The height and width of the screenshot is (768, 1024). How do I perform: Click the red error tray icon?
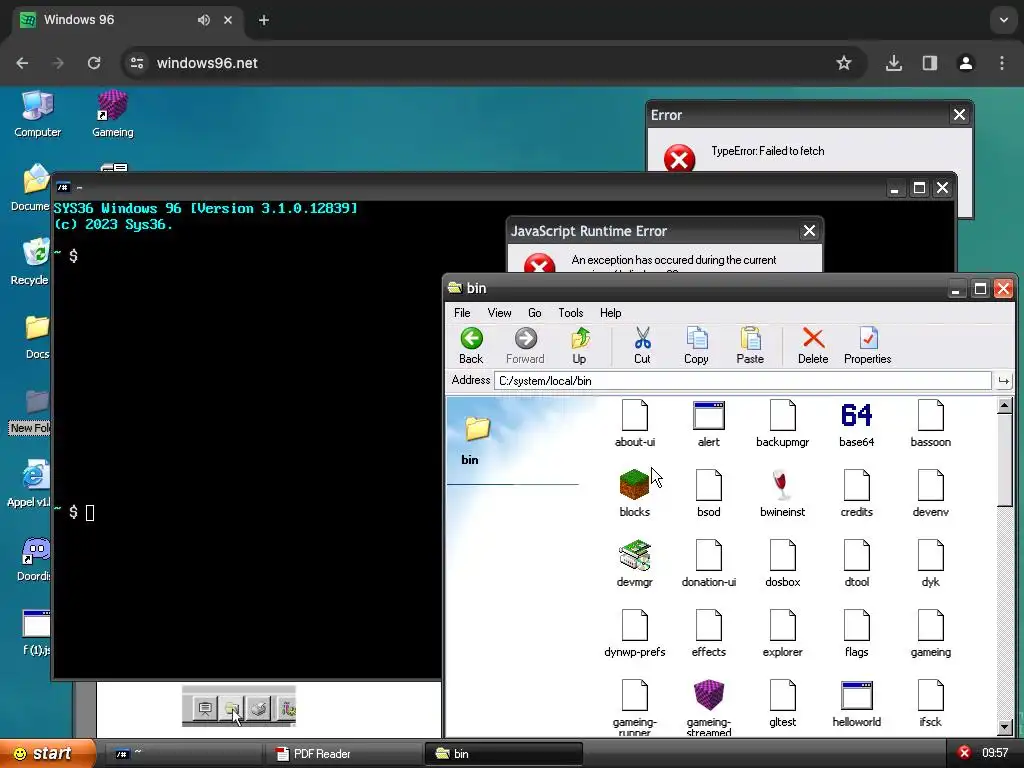tap(964, 753)
